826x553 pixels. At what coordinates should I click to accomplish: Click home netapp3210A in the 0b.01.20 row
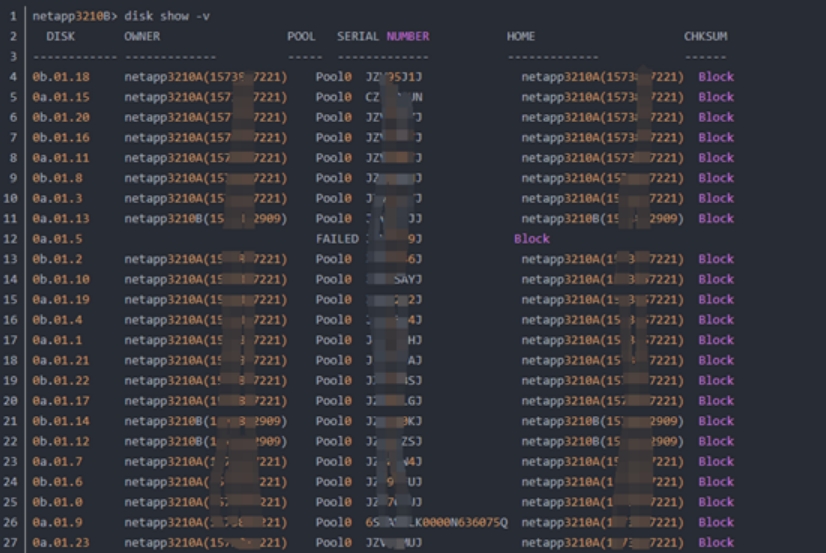[x=603, y=117]
